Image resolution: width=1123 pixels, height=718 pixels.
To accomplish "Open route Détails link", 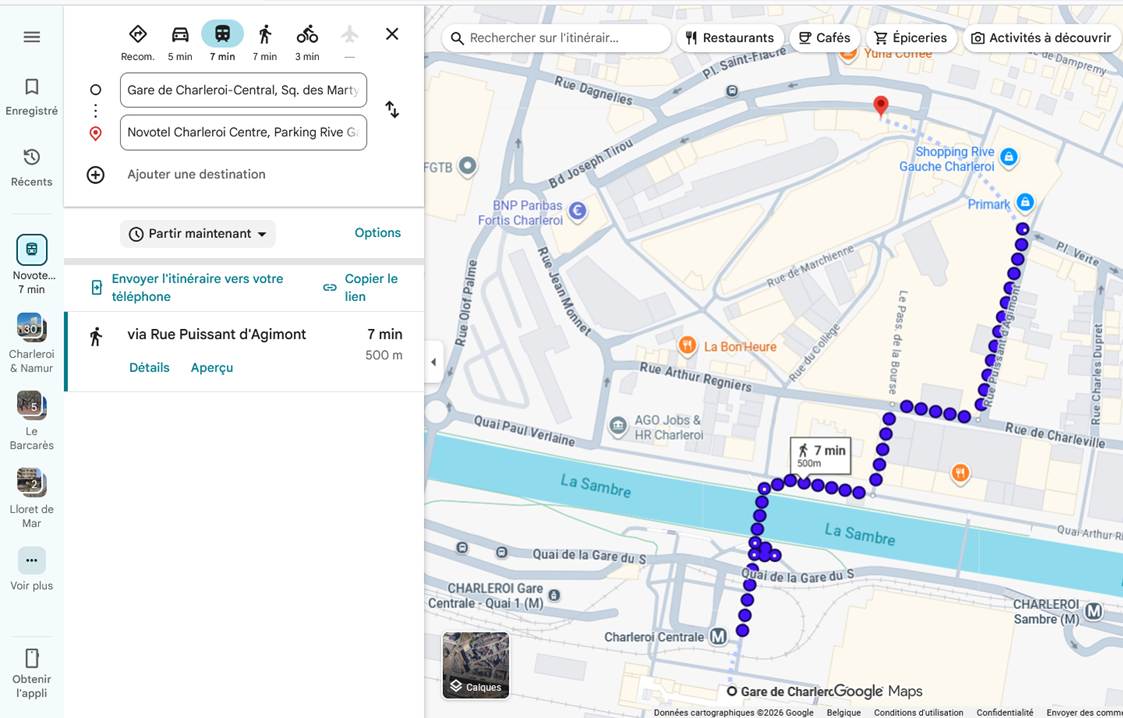I will point(149,367).
